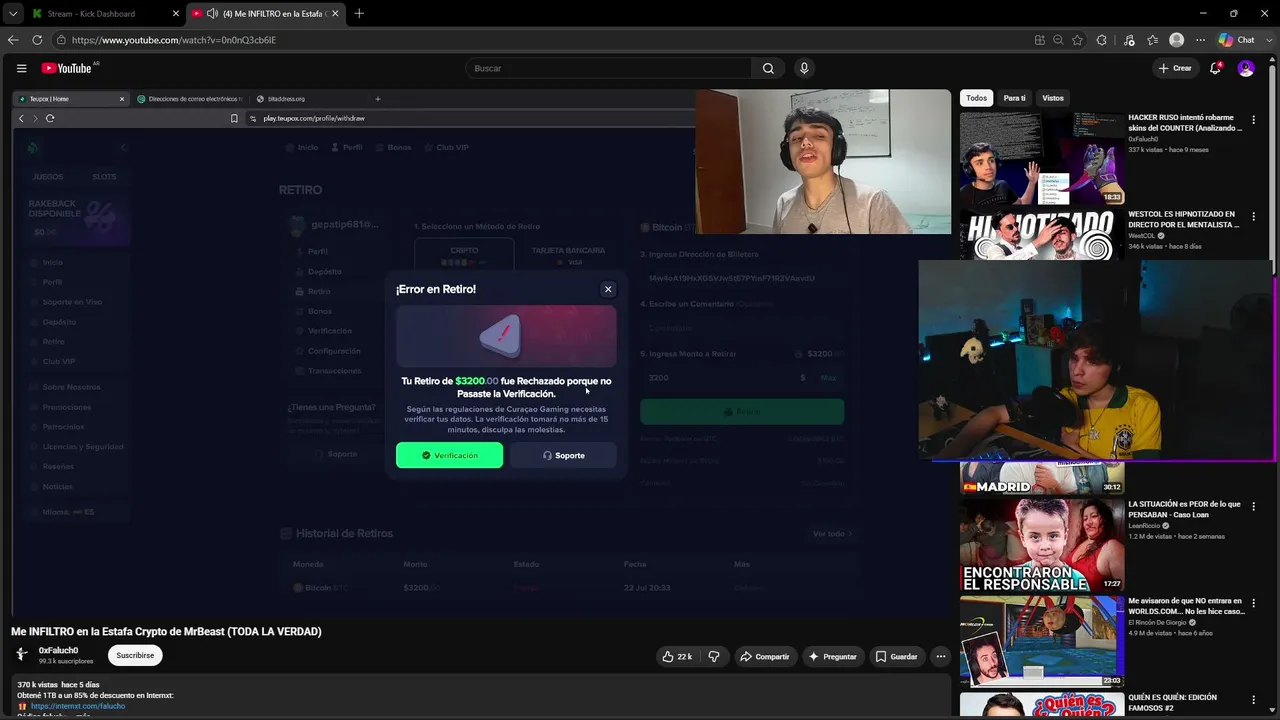Open 0xFaluch0 channel avatar
Viewport: 1280px width, 720px height.
click(x=22, y=655)
